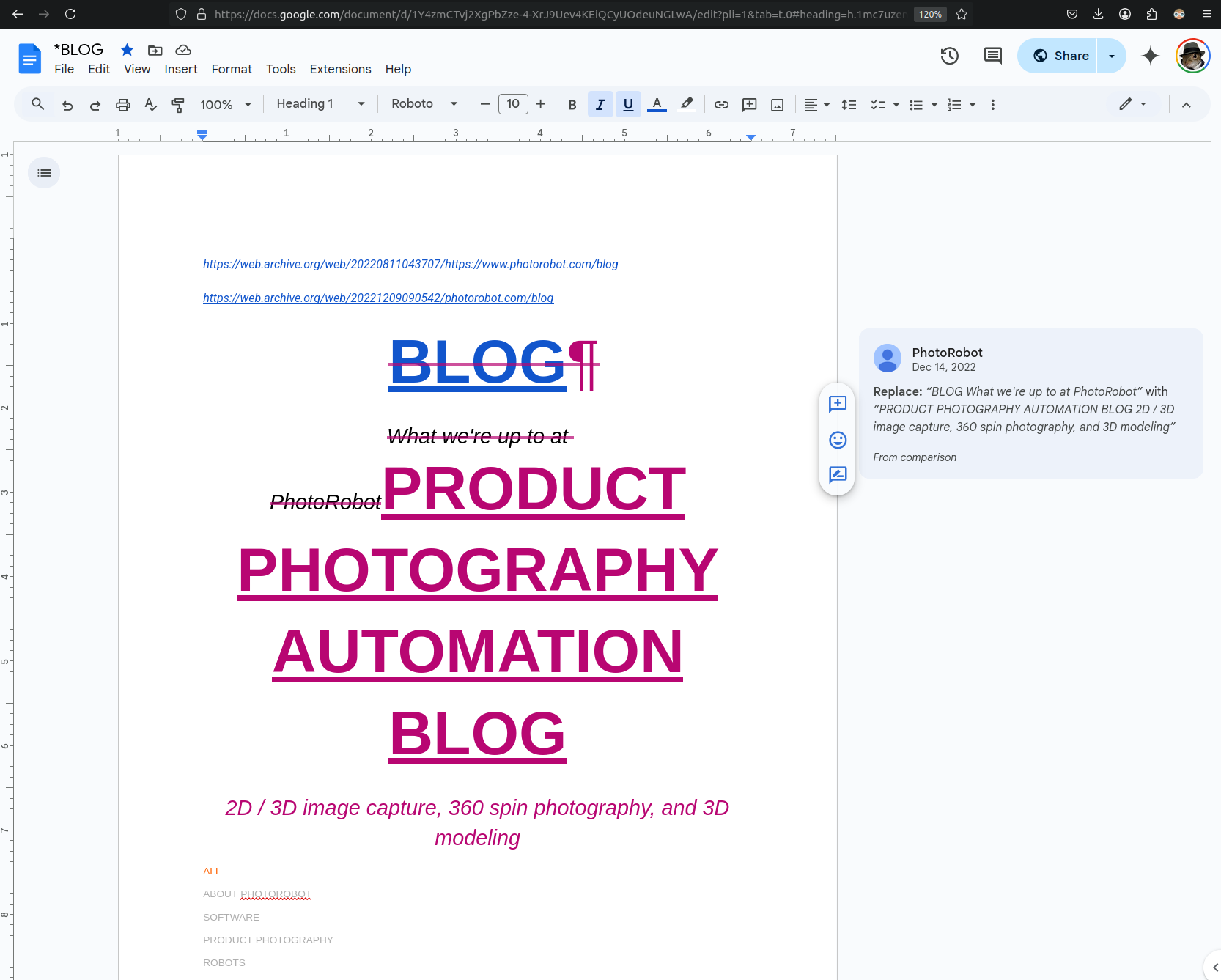Click the cloud document status icon
The image size is (1221, 980).
[183, 50]
